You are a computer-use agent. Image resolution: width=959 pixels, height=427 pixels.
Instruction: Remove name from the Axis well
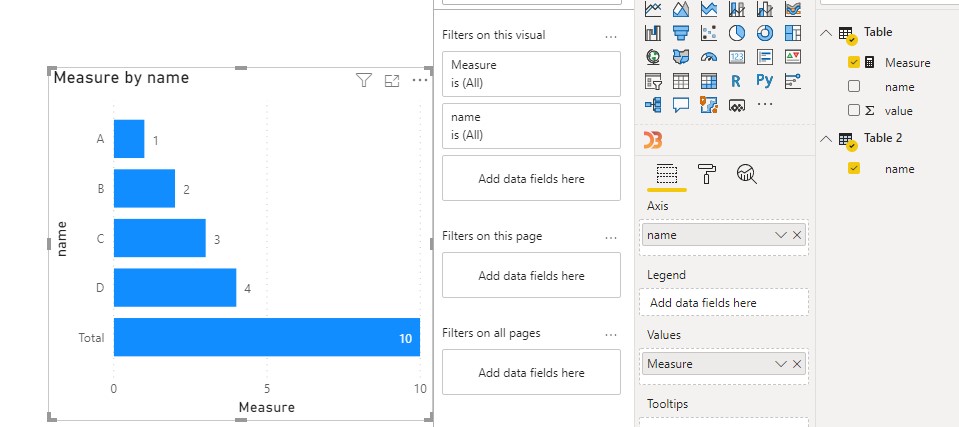pos(797,235)
